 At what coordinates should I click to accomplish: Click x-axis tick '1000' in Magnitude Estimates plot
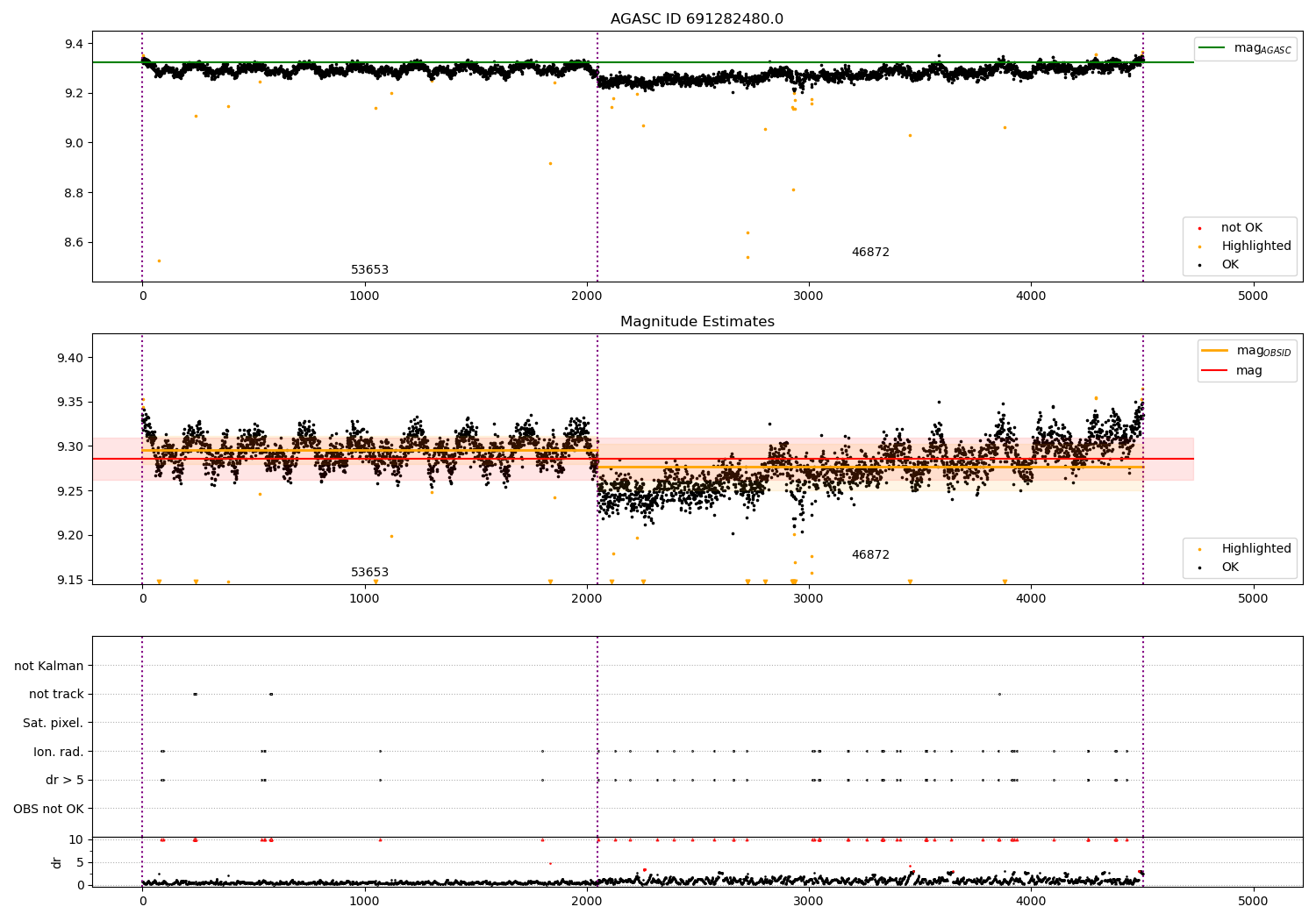click(364, 599)
